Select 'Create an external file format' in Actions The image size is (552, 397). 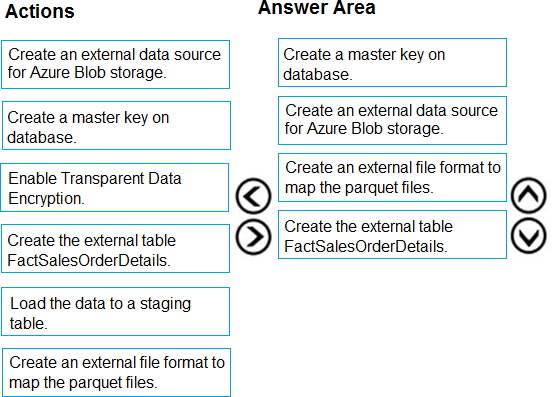(x=116, y=372)
